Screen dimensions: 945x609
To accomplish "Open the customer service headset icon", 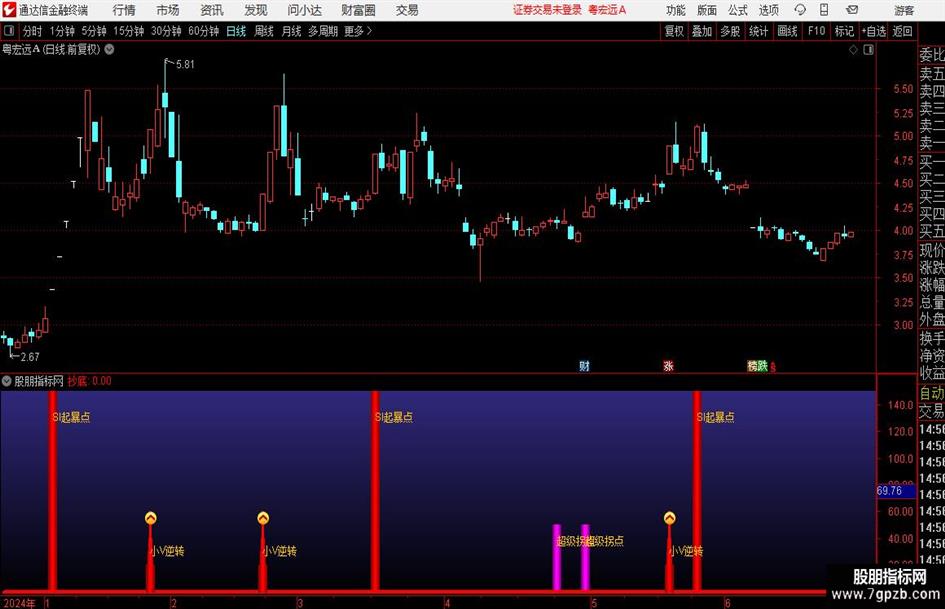I will coord(800,10).
